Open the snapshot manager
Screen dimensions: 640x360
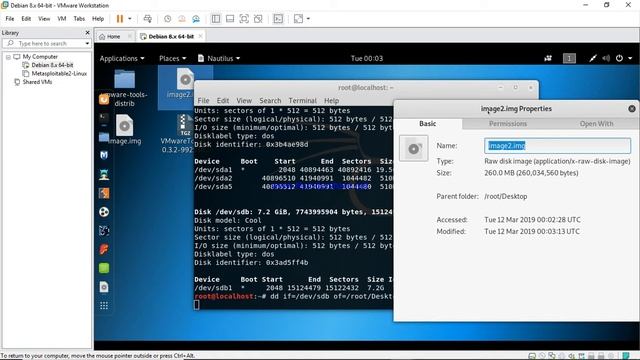(x=196, y=19)
